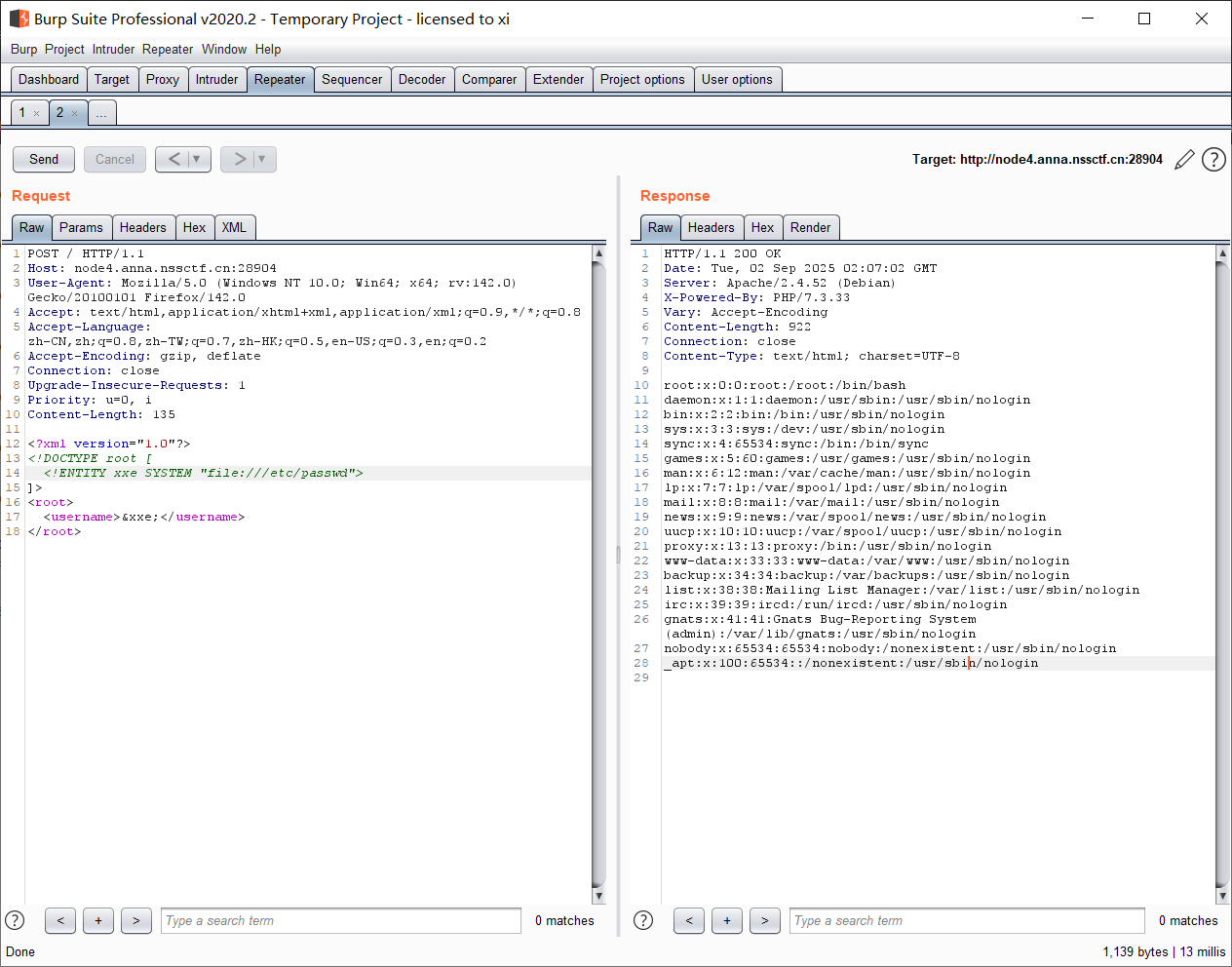
Task: Open the Help menu
Action: pyautogui.click(x=268, y=49)
